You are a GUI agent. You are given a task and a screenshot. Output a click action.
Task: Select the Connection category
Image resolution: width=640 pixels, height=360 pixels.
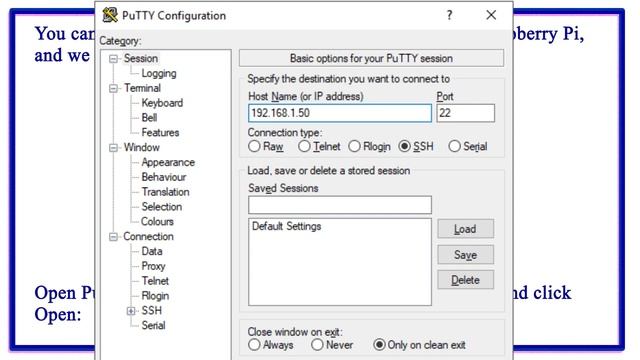tap(148, 236)
